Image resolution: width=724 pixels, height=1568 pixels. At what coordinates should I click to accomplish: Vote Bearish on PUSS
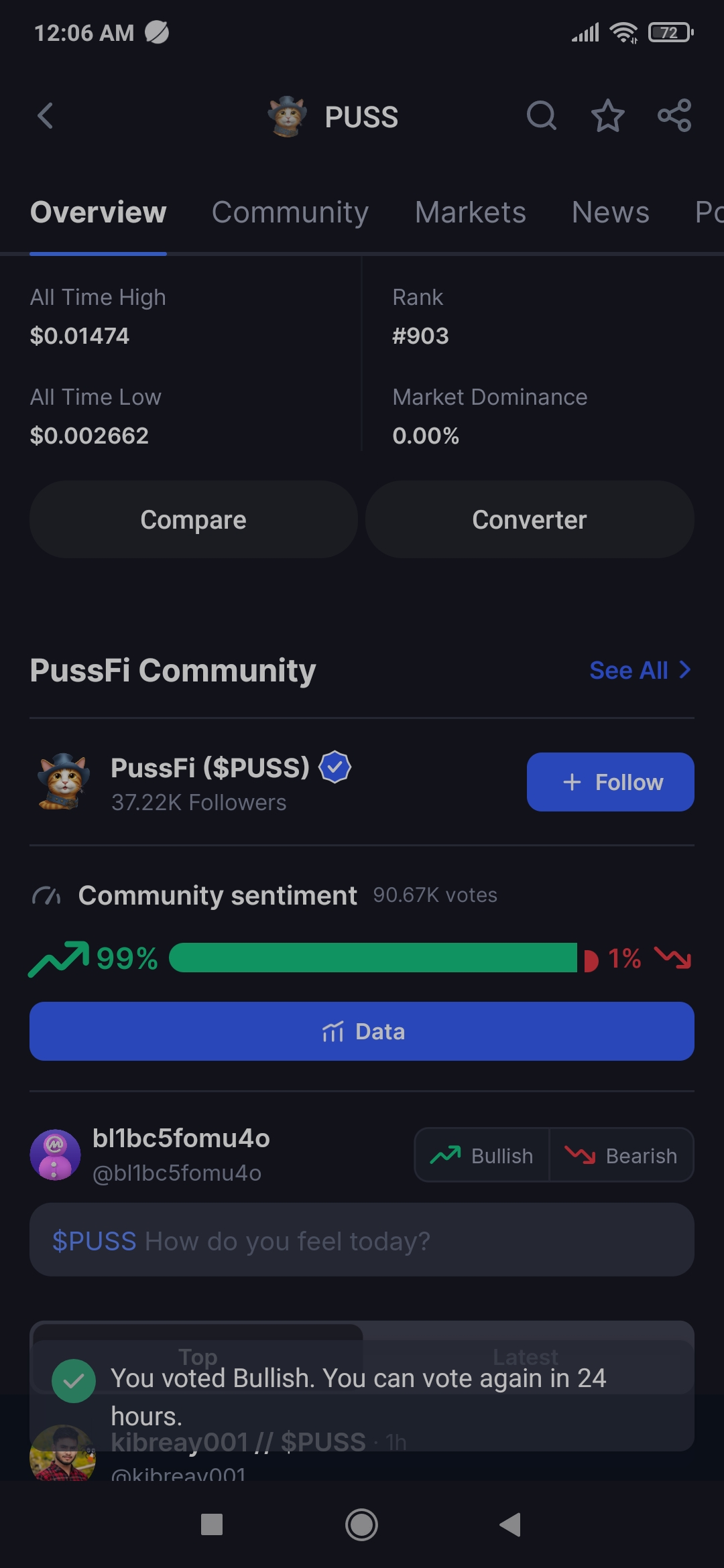(621, 1155)
